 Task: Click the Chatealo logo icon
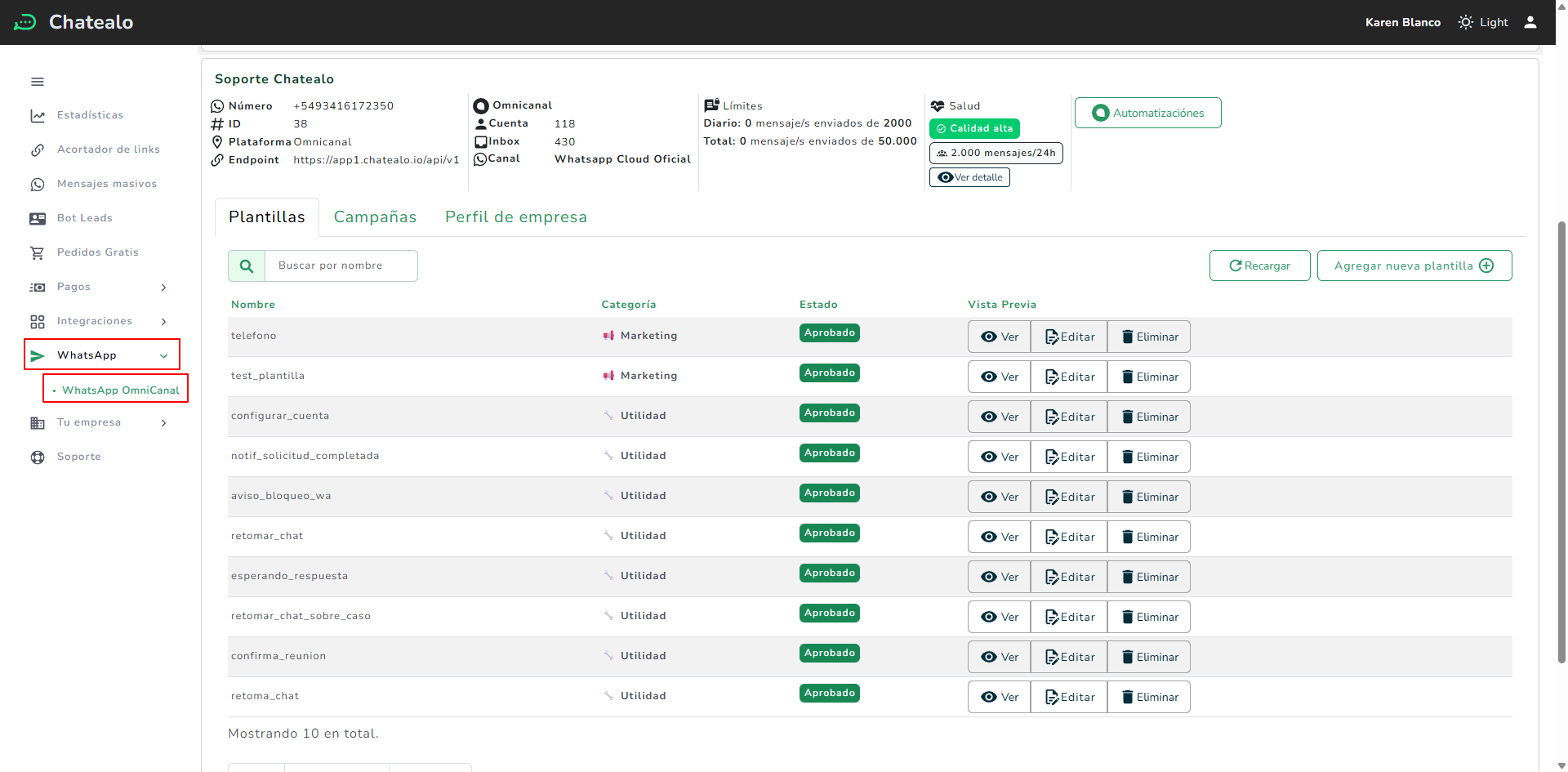point(25,22)
